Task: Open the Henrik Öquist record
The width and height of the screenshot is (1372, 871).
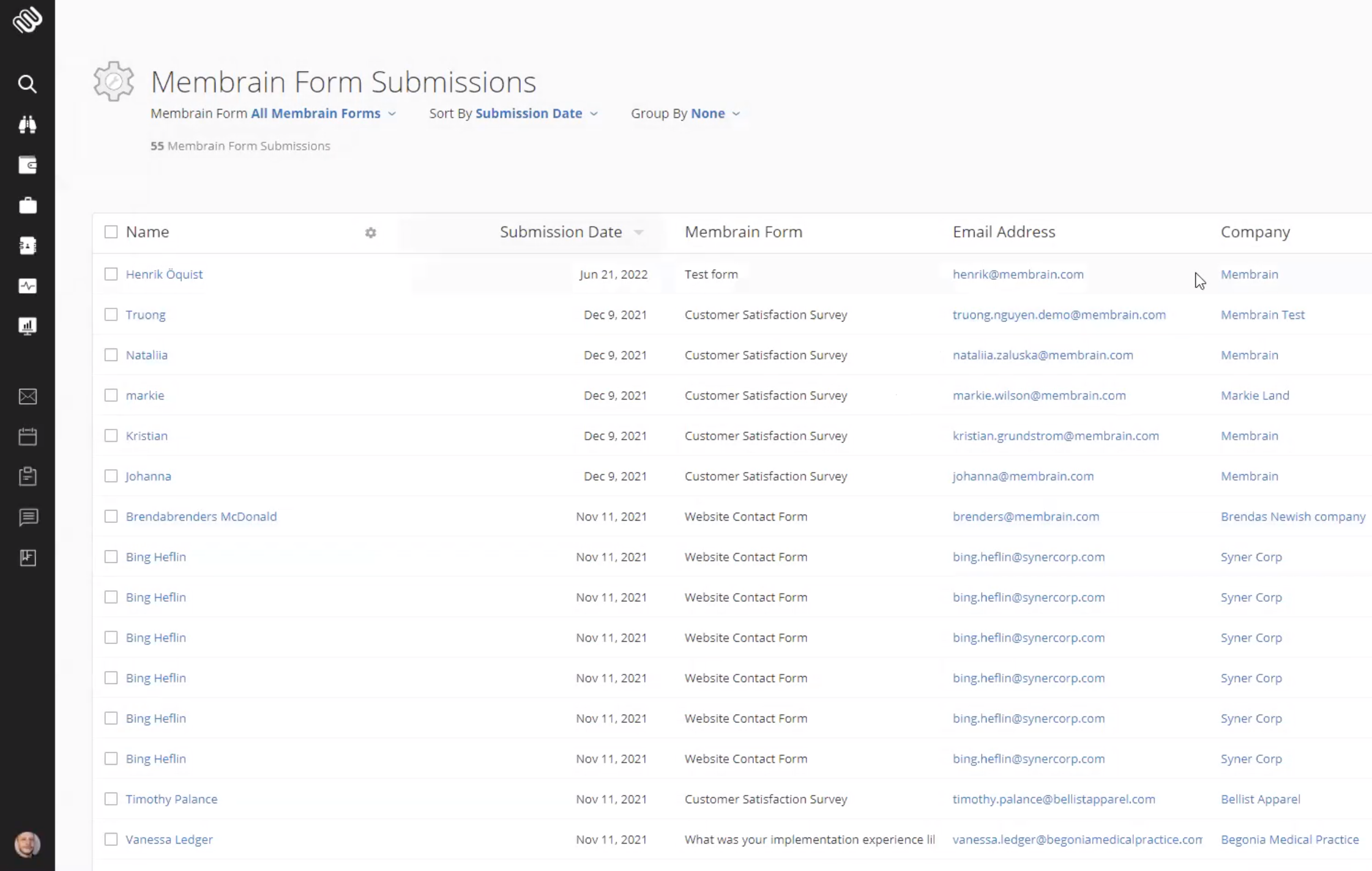Action: point(164,274)
